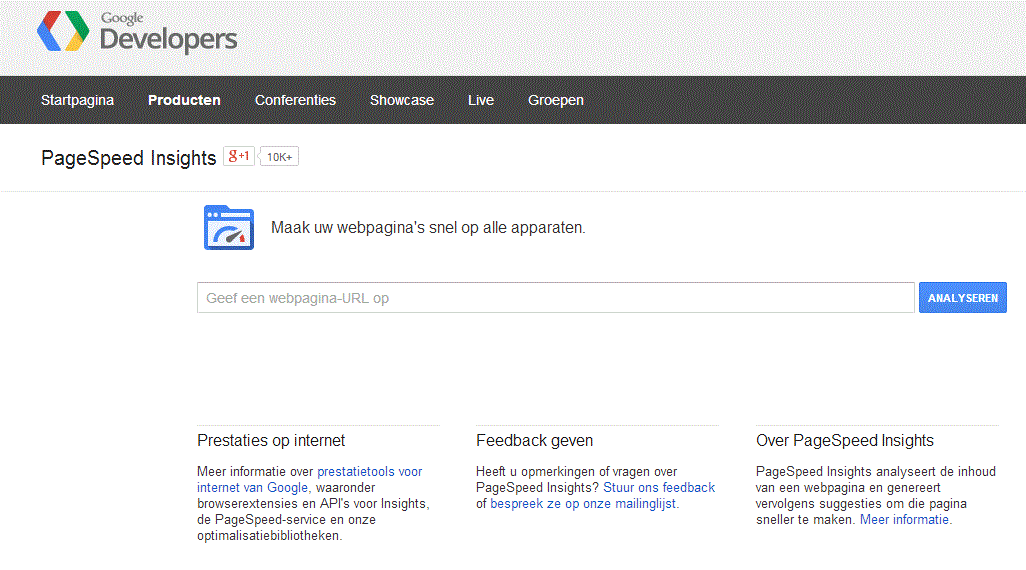The height and width of the screenshot is (570, 1026).
Task: Click tagline Maak uw webpagina's snel
Action: (428, 228)
